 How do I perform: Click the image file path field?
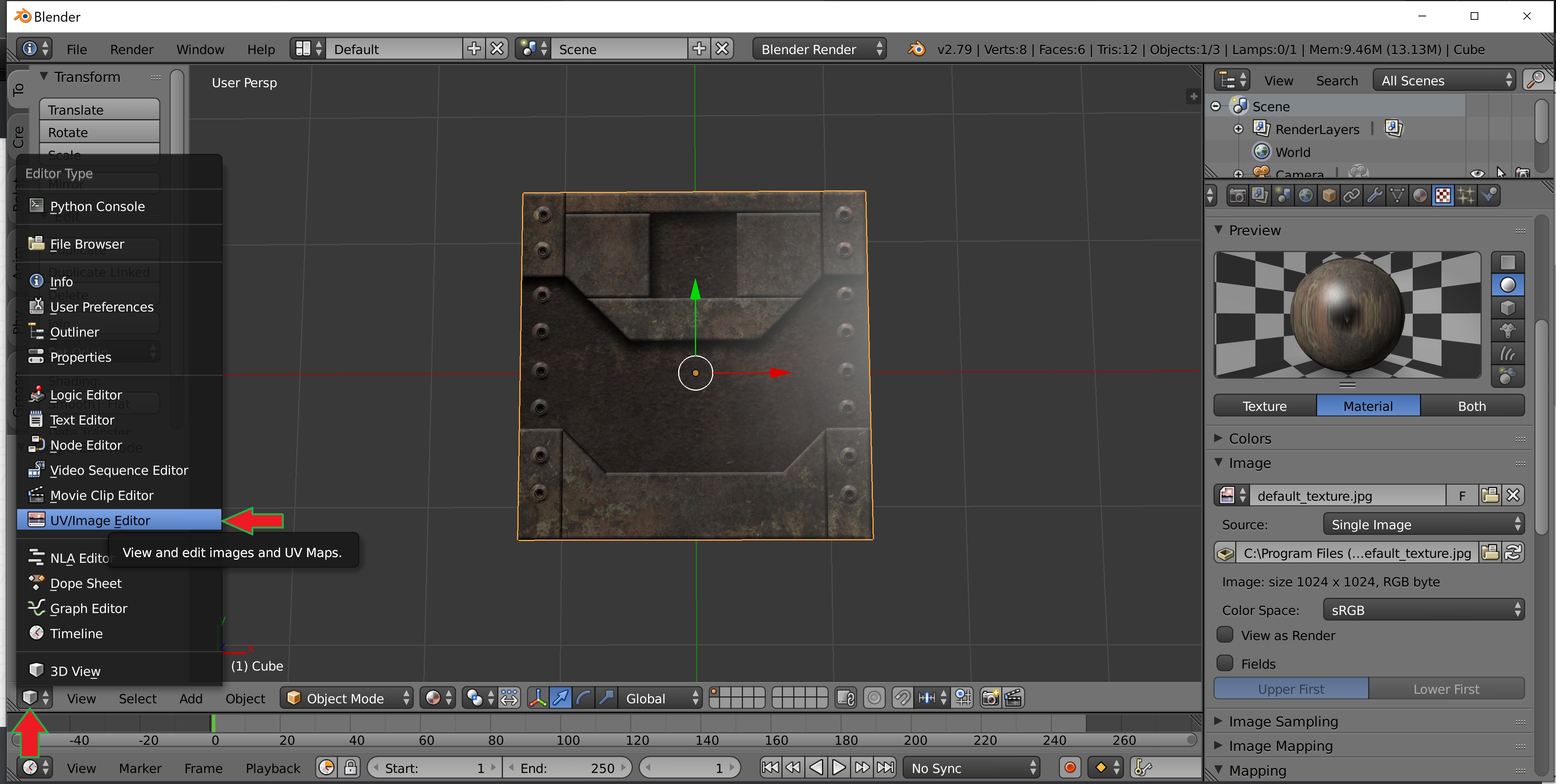1357,553
